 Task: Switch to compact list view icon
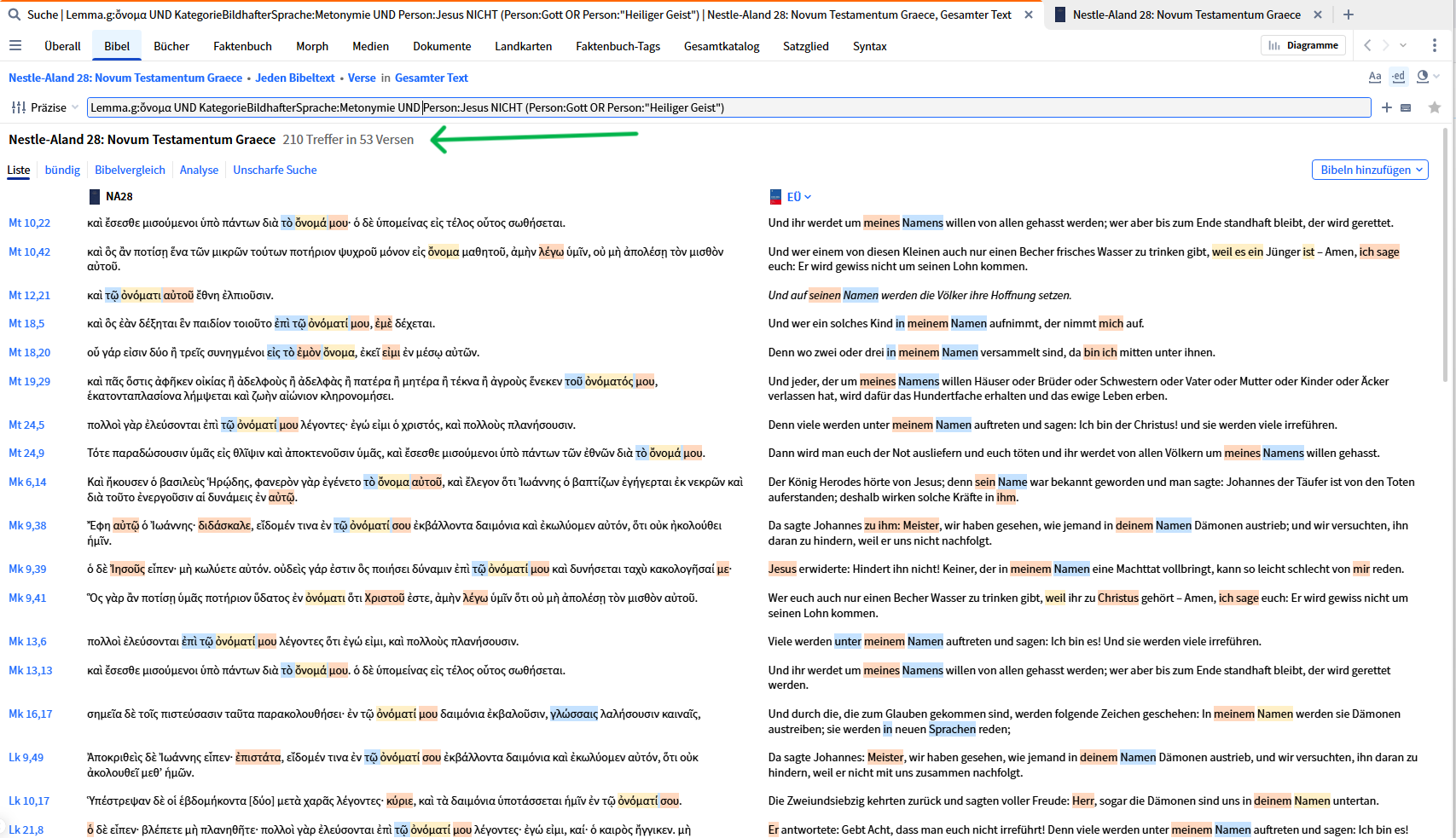(x=1407, y=107)
